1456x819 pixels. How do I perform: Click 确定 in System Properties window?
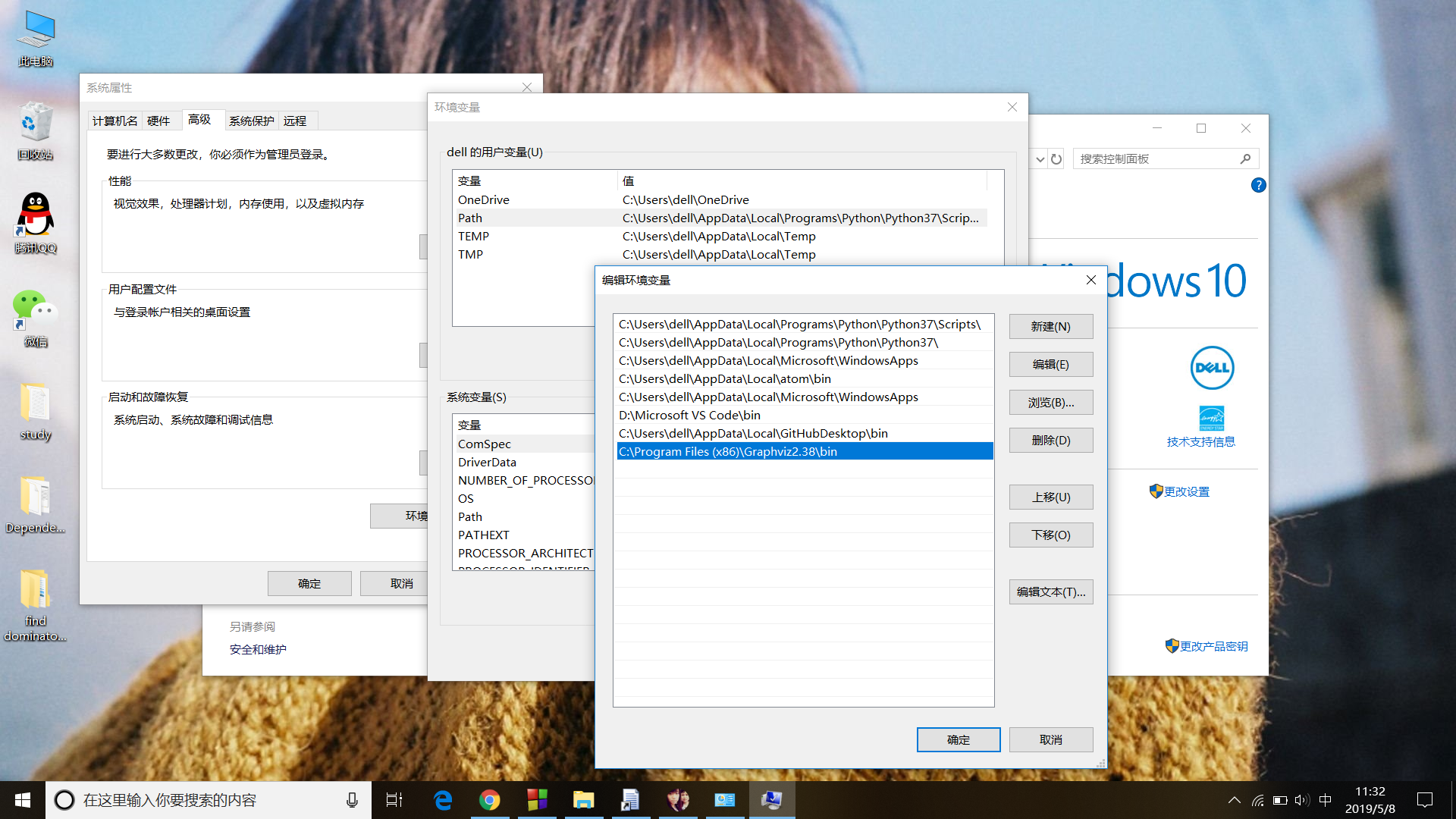(x=309, y=583)
